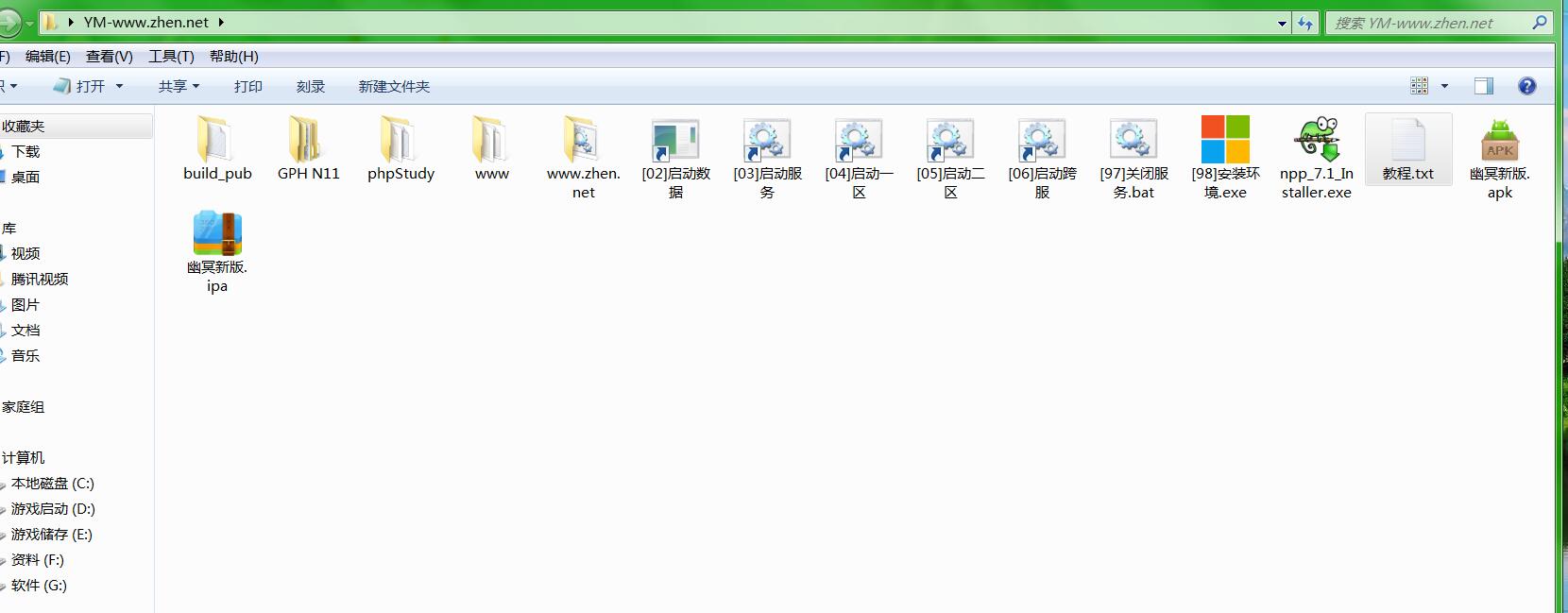Screen dimensions: 1568x613
Task: Open the 查看(V) menu
Action: pyautogui.click(x=109, y=57)
